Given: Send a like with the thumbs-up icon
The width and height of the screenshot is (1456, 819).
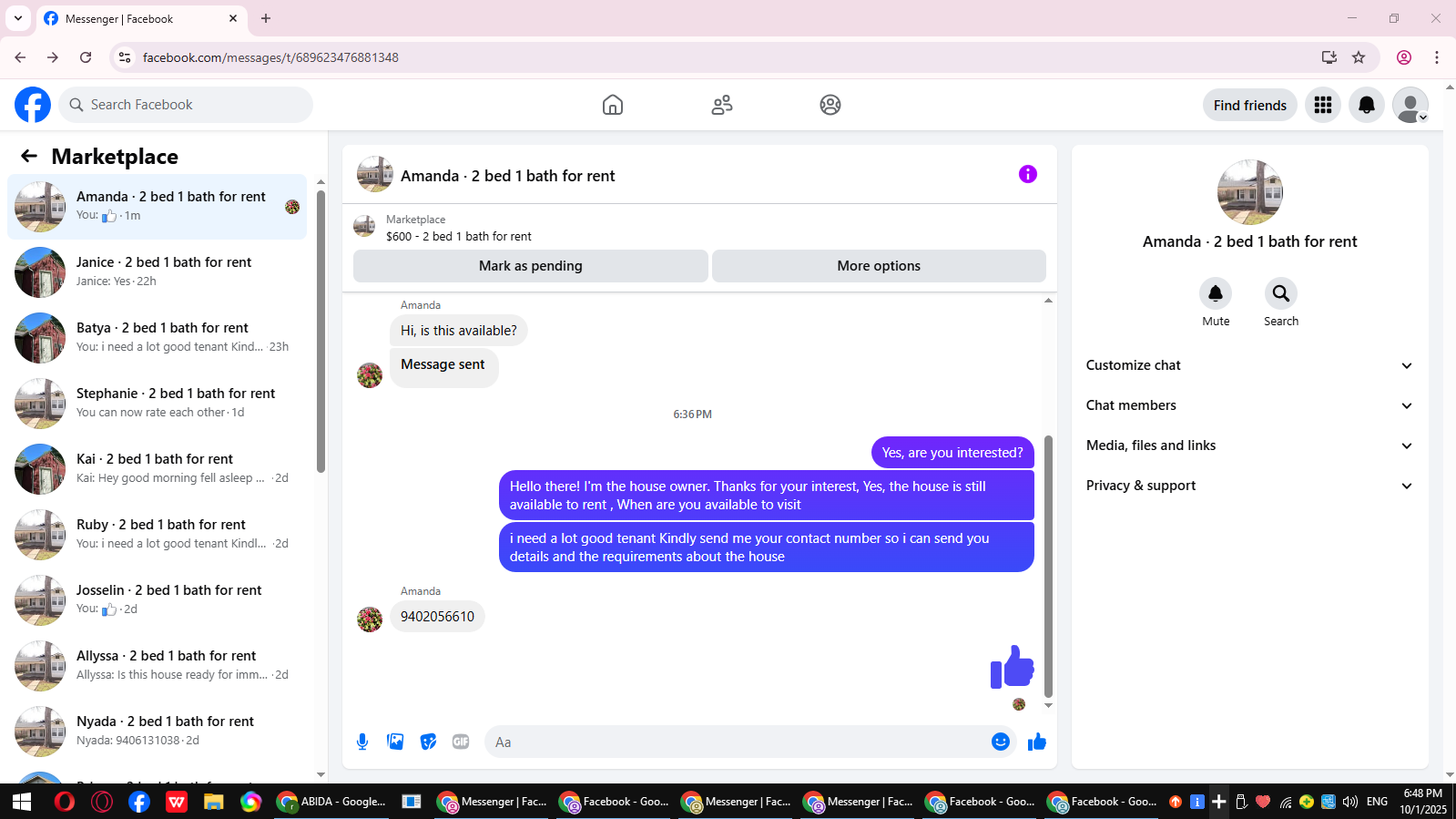Looking at the screenshot, I should pyautogui.click(x=1037, y=742).
